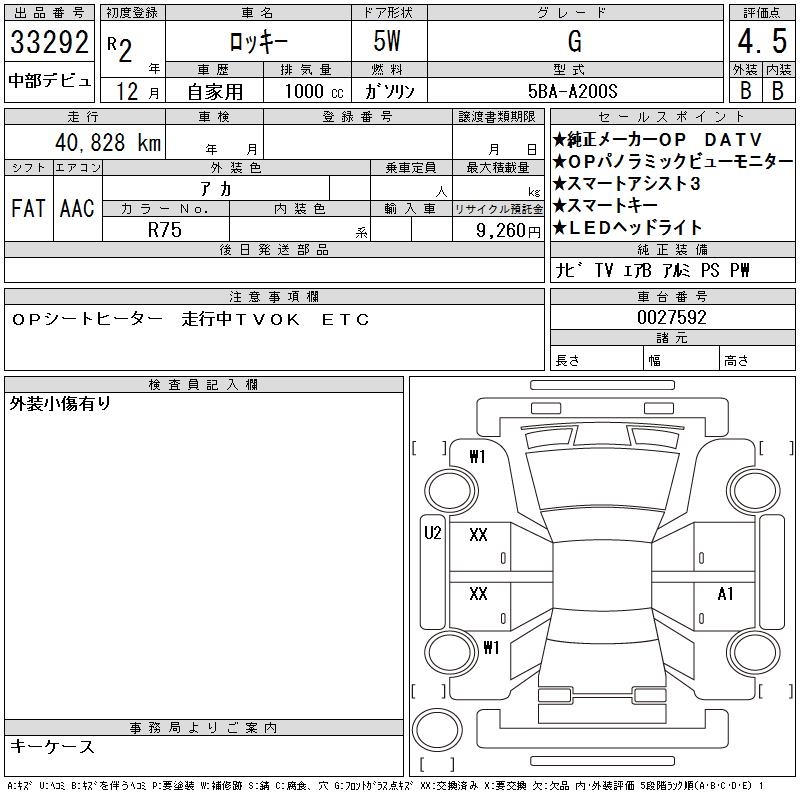
Task: Click the damage code legend line
Action: coord(385,786)
